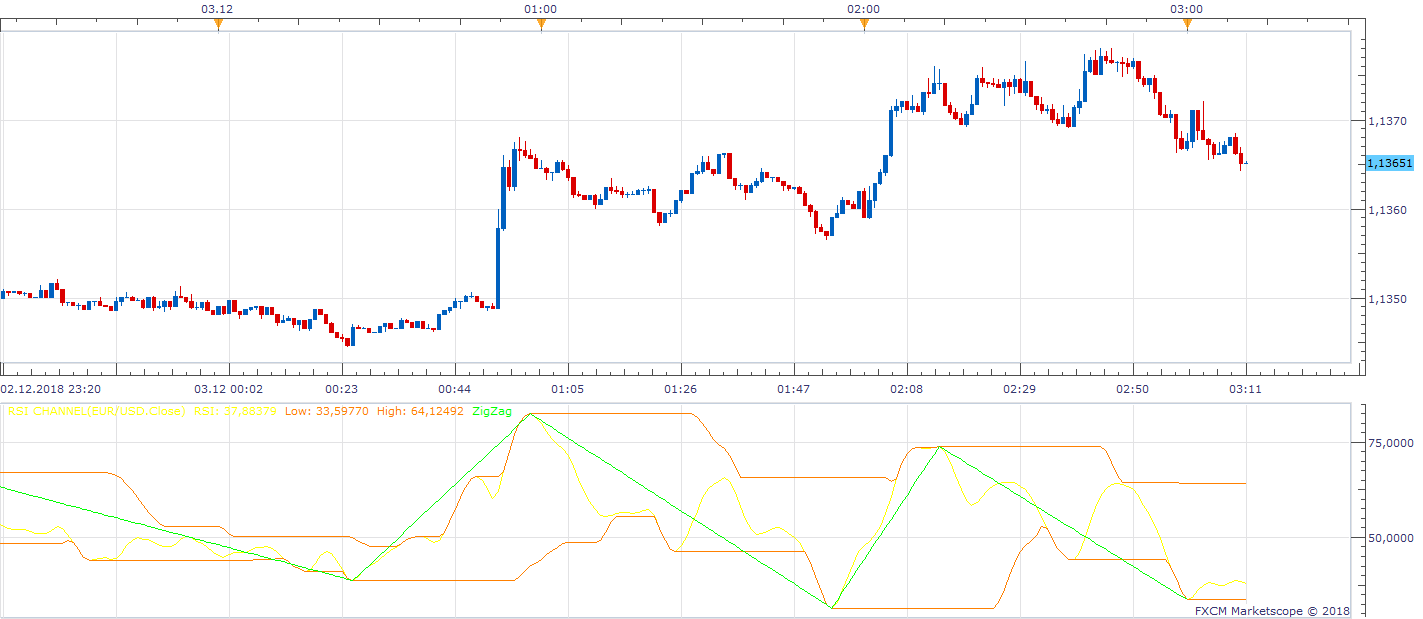Click the 01:00 hour label at top
The width and height of the screenshot is (1423, 619).
541,9
